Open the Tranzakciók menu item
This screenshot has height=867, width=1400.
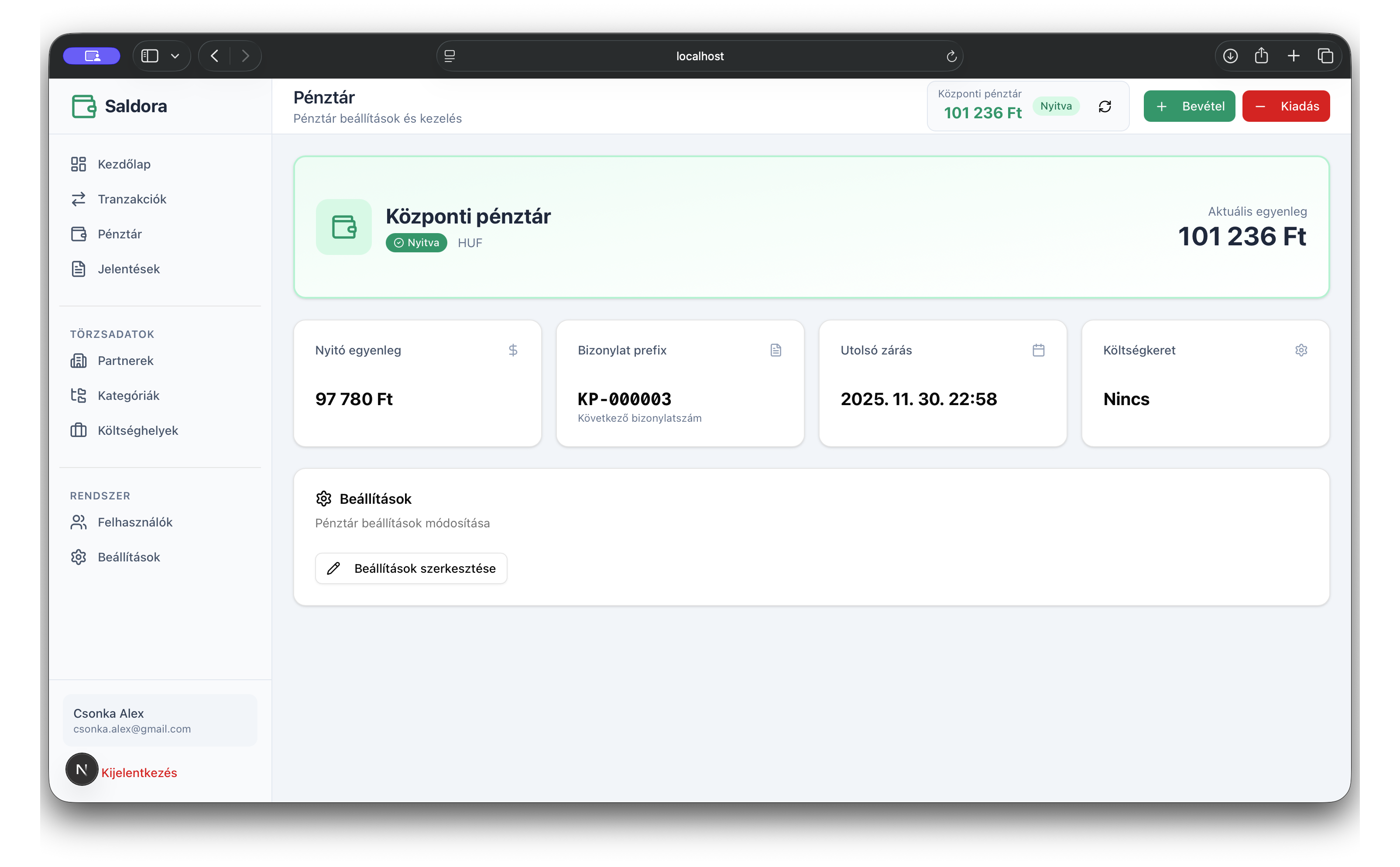(x=132, y=199)
